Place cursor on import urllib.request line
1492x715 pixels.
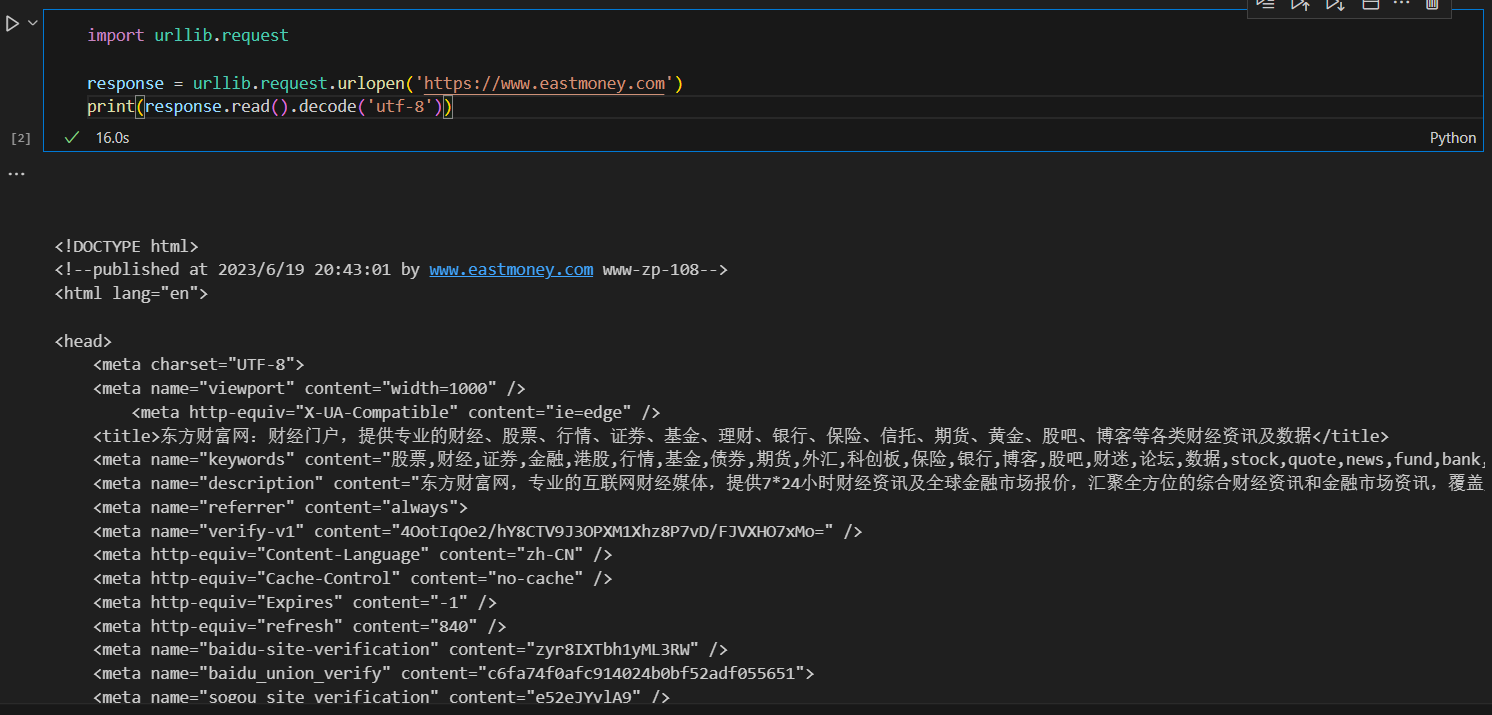(187, 35)
